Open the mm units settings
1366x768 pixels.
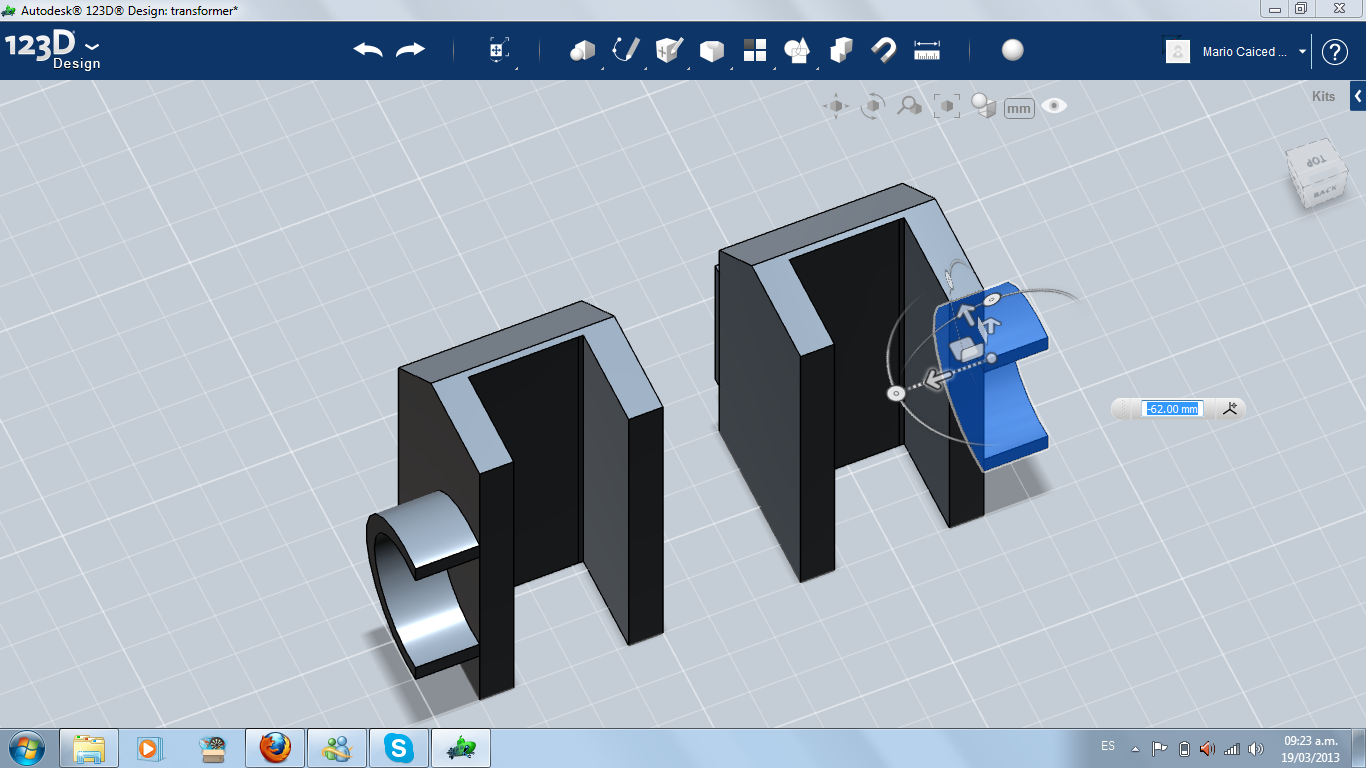click(1019, 108)
